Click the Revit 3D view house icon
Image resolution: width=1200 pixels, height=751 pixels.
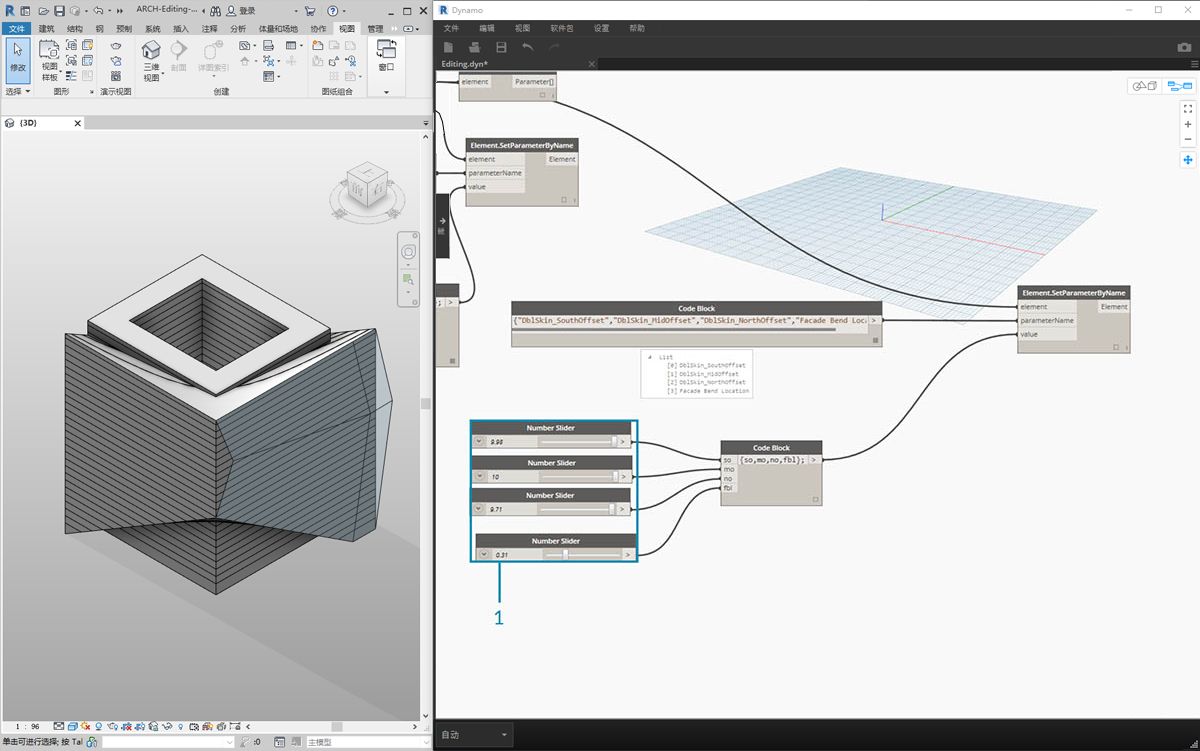click(151, 50)
